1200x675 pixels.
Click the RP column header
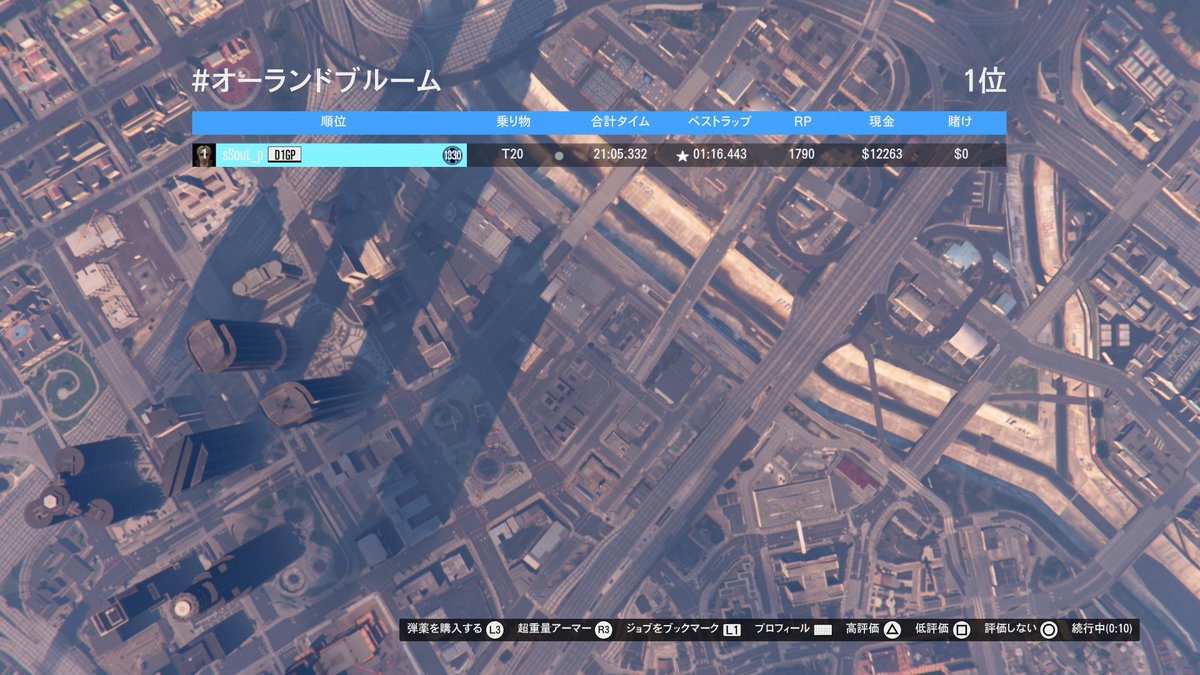click(x=802, y=121)
